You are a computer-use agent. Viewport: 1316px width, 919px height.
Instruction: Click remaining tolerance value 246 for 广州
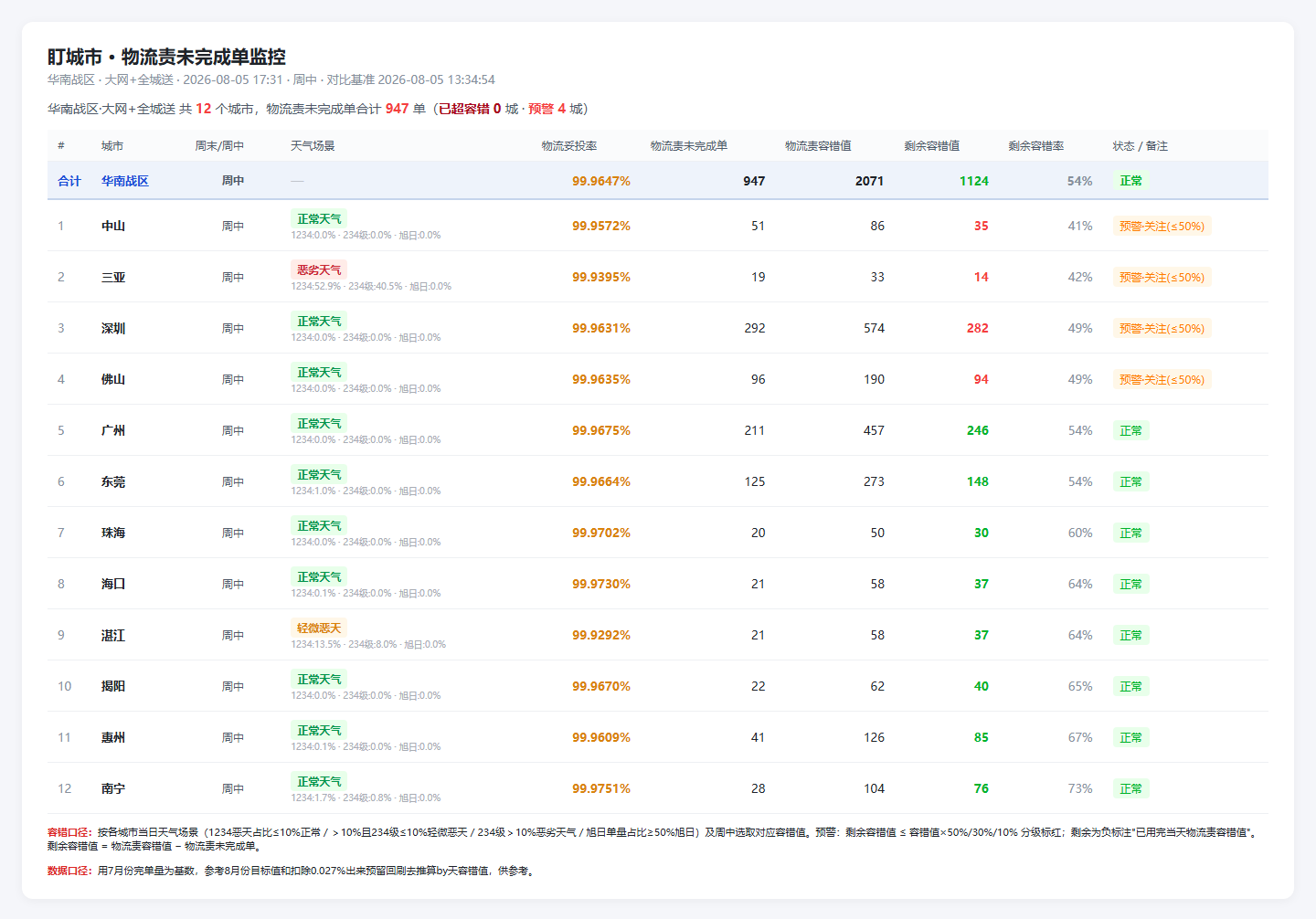coord(978,430)
